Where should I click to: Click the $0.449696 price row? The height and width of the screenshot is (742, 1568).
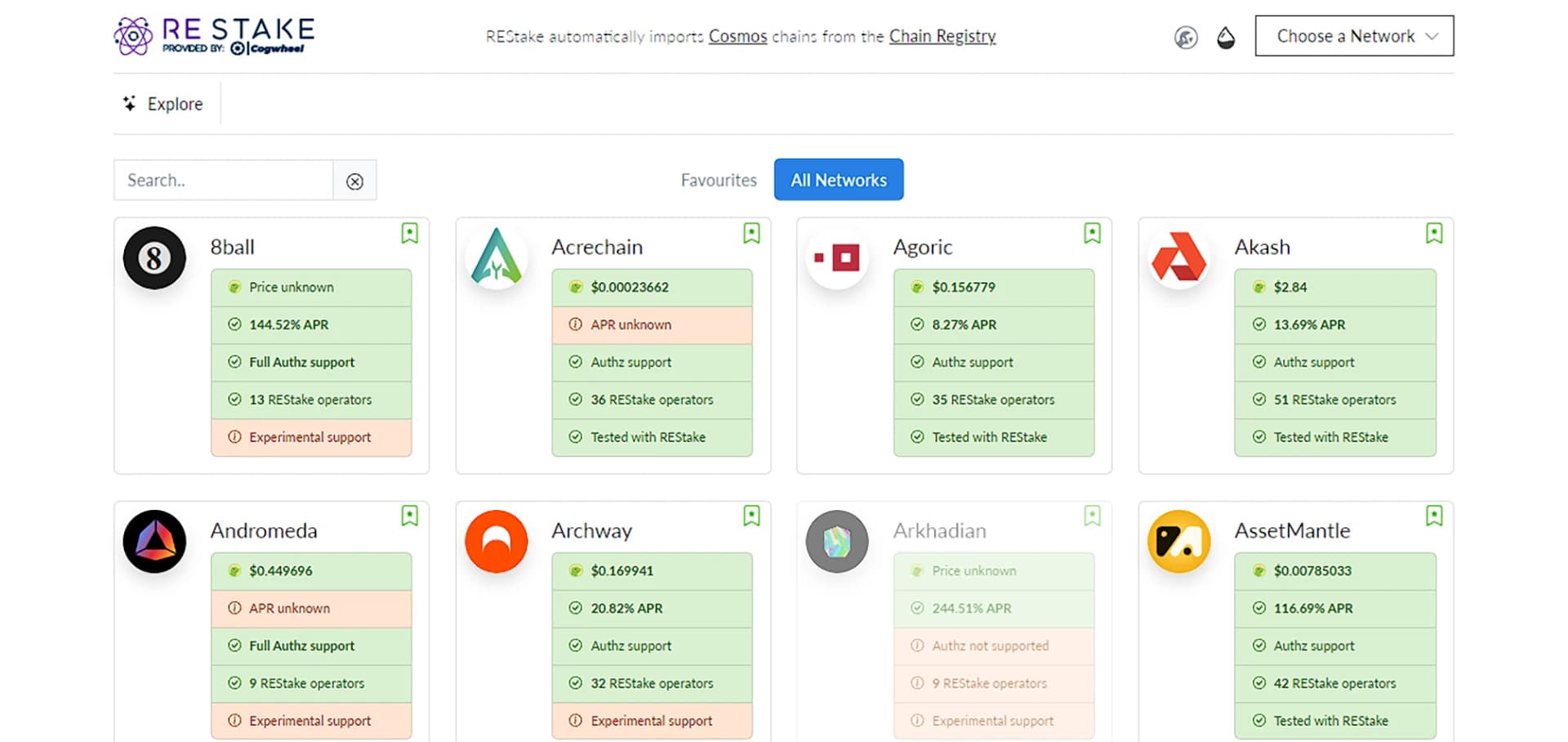pos(311,571)
